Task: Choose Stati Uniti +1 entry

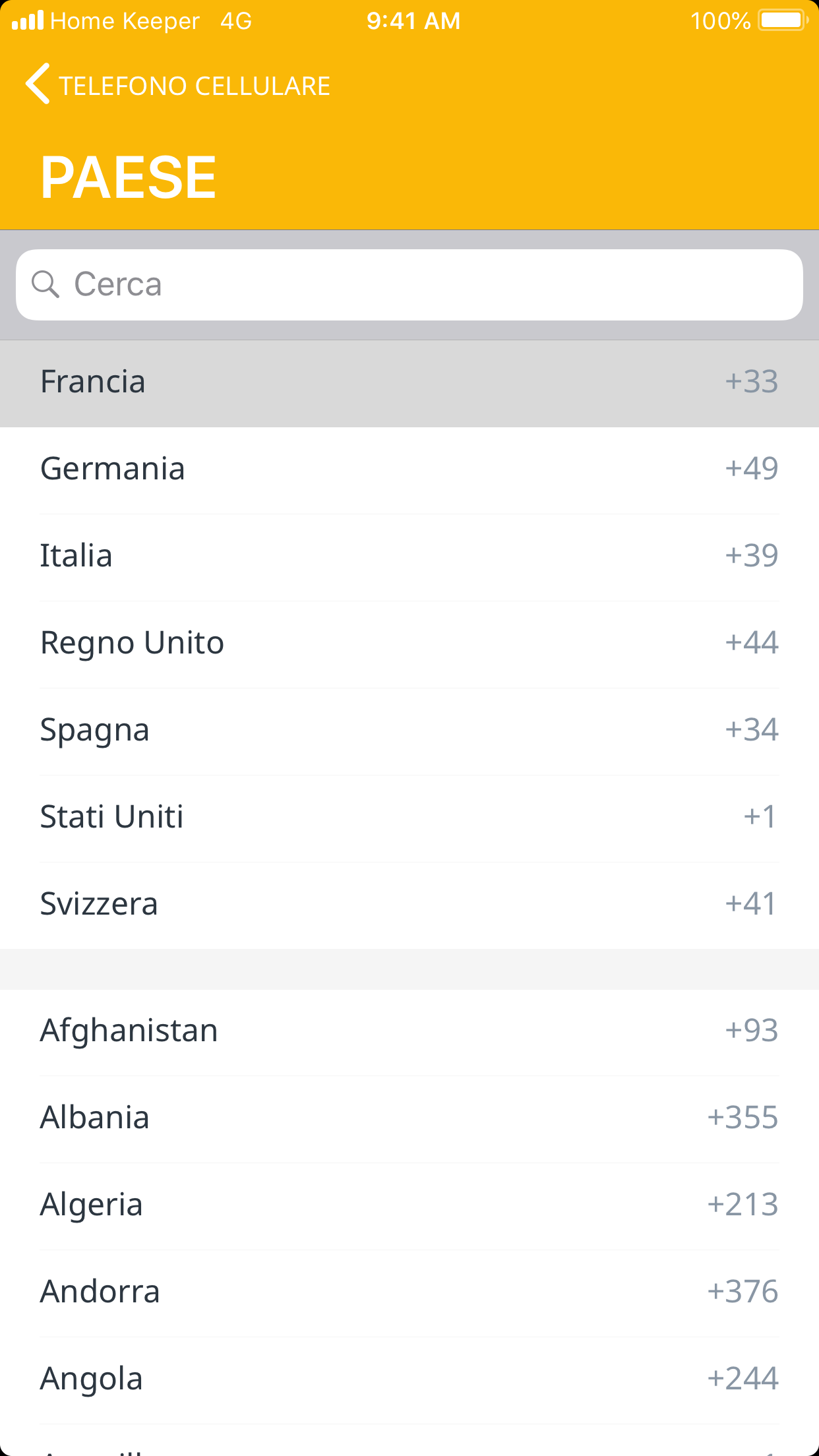Action: [409, 818]
